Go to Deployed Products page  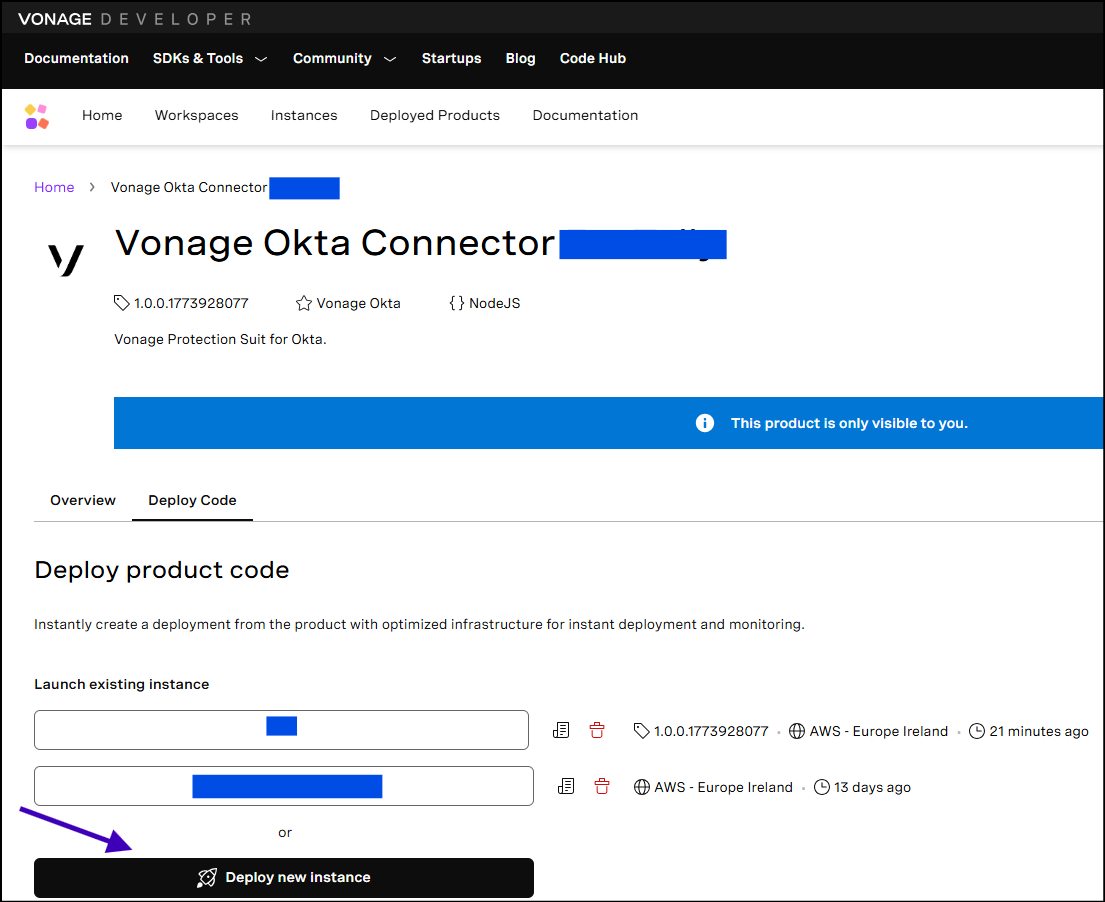click(435, 115)
